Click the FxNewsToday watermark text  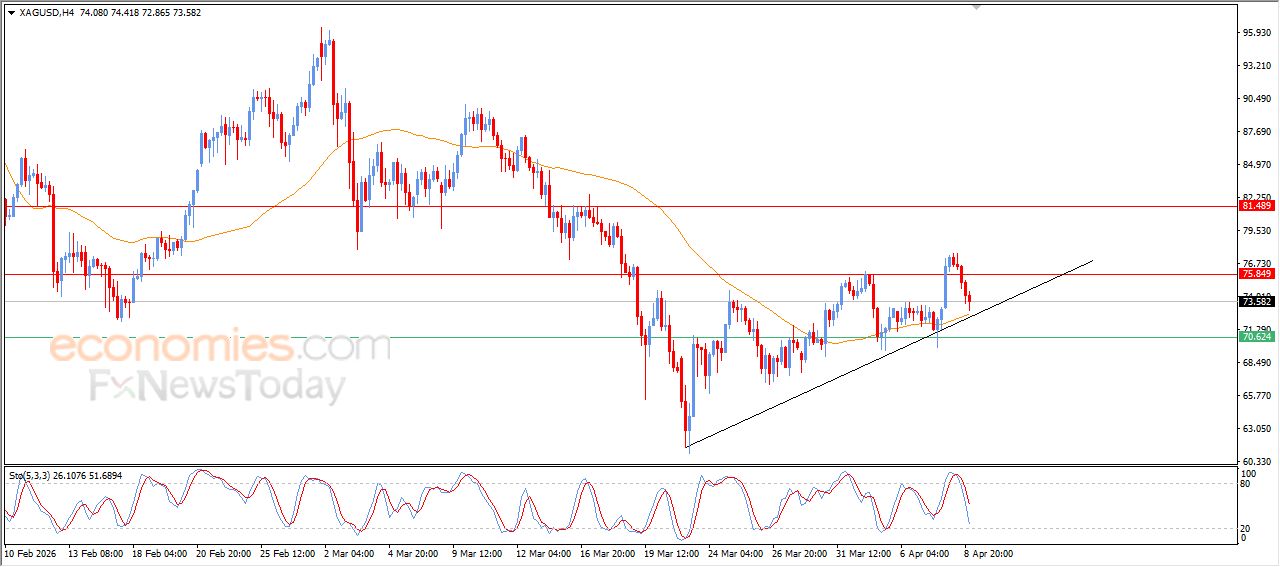pos(218,386)
